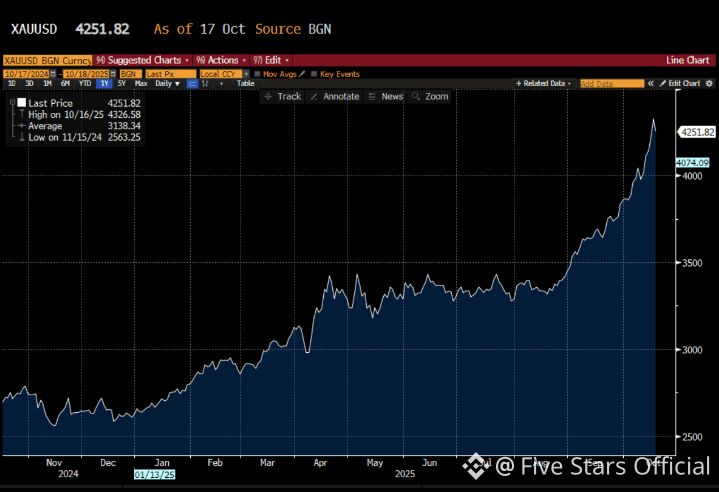Image resolution: width=719 pixels, height=492 pixels.
Task: Select the 1D time range tab
Action: [12, 83]
